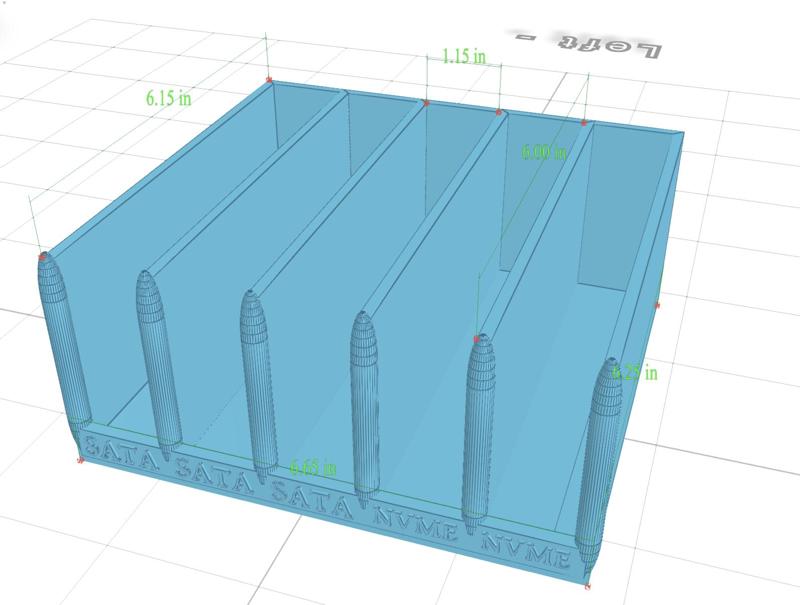
Task: Edit the 6.15 in height dimension
Action: (172, 100)
